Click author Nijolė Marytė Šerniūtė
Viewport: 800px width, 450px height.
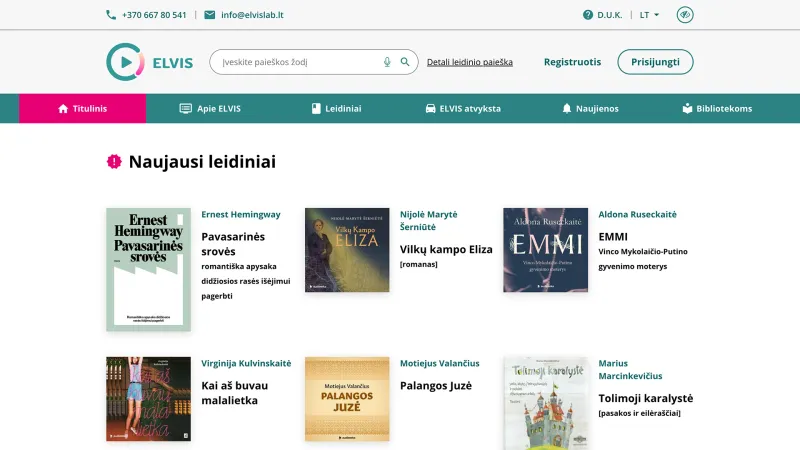click(429, 220)
